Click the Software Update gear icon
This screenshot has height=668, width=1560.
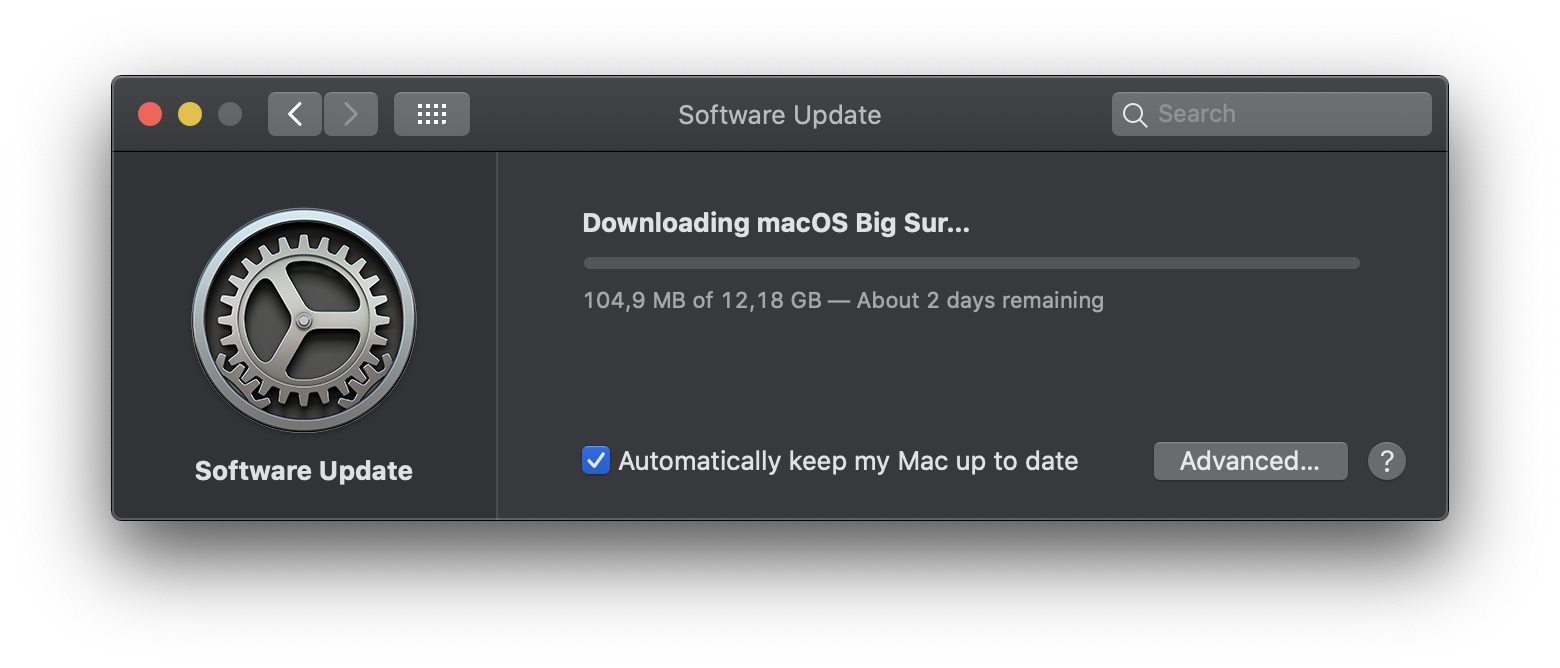(x=304, y=320)
